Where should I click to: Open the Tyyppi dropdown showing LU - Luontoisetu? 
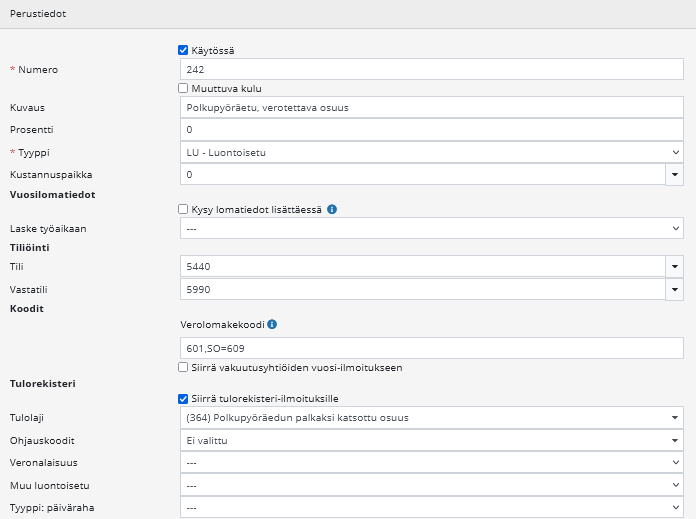coord(430,152)
